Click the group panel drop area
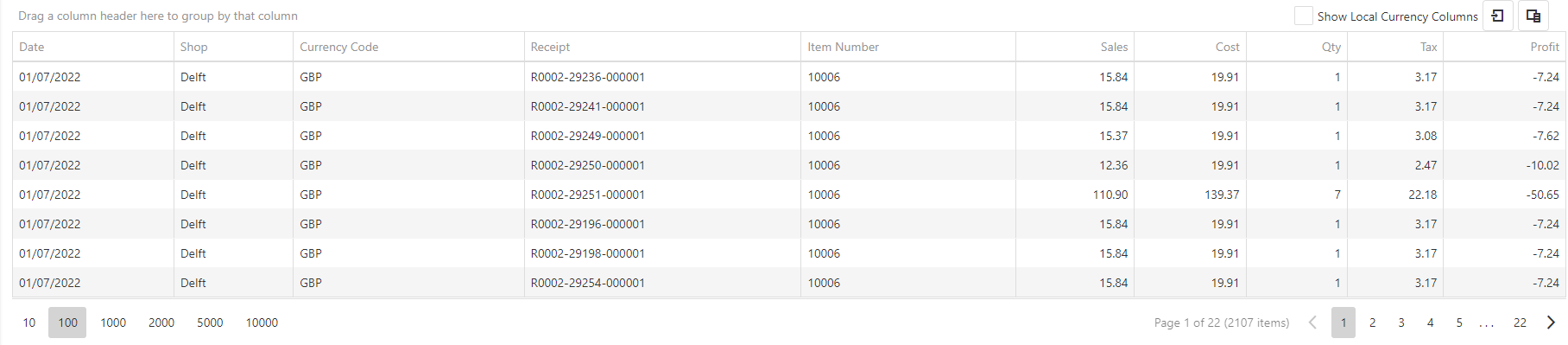 [x=158, y=16]
